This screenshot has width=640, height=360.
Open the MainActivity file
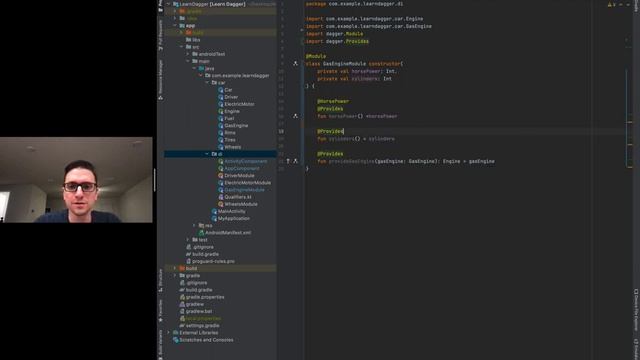pos(229,211)
